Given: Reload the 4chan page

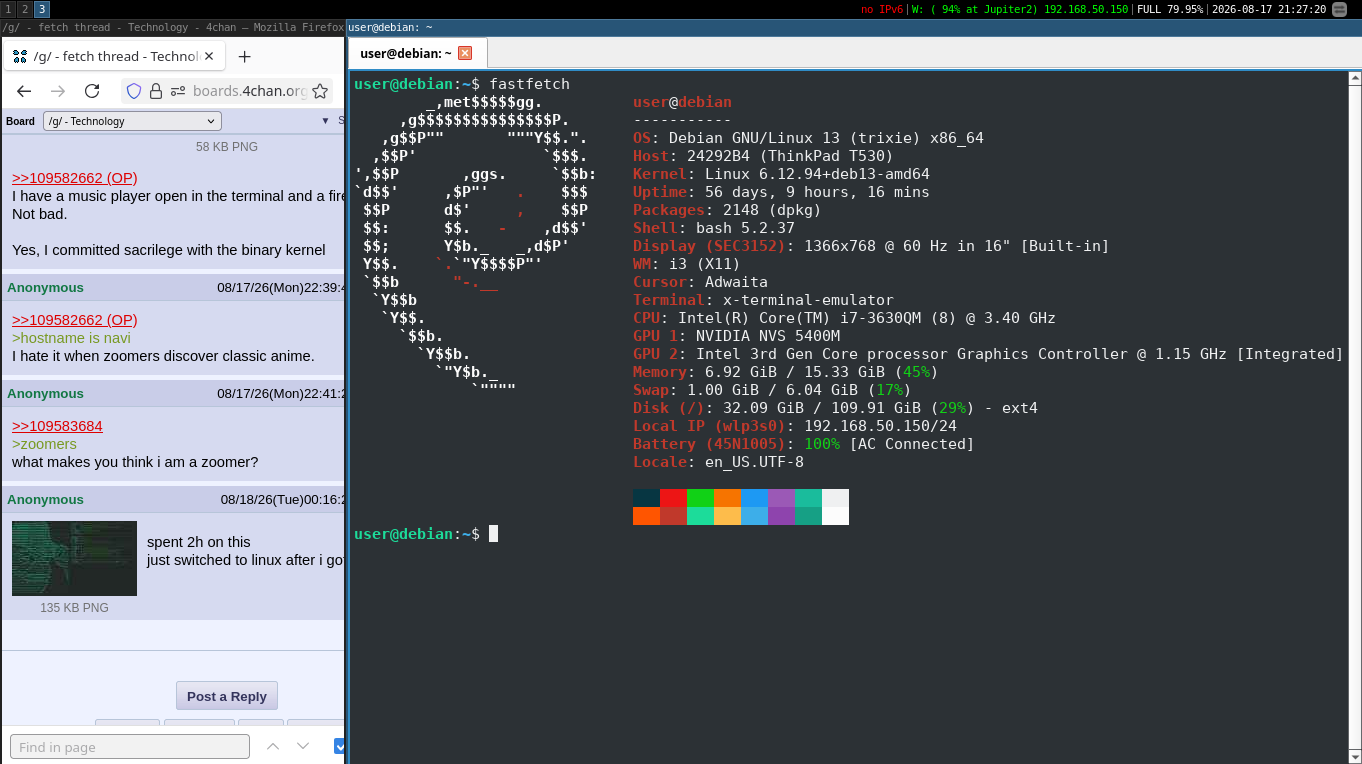Looking at the screenshot, I should pos(92,91).
